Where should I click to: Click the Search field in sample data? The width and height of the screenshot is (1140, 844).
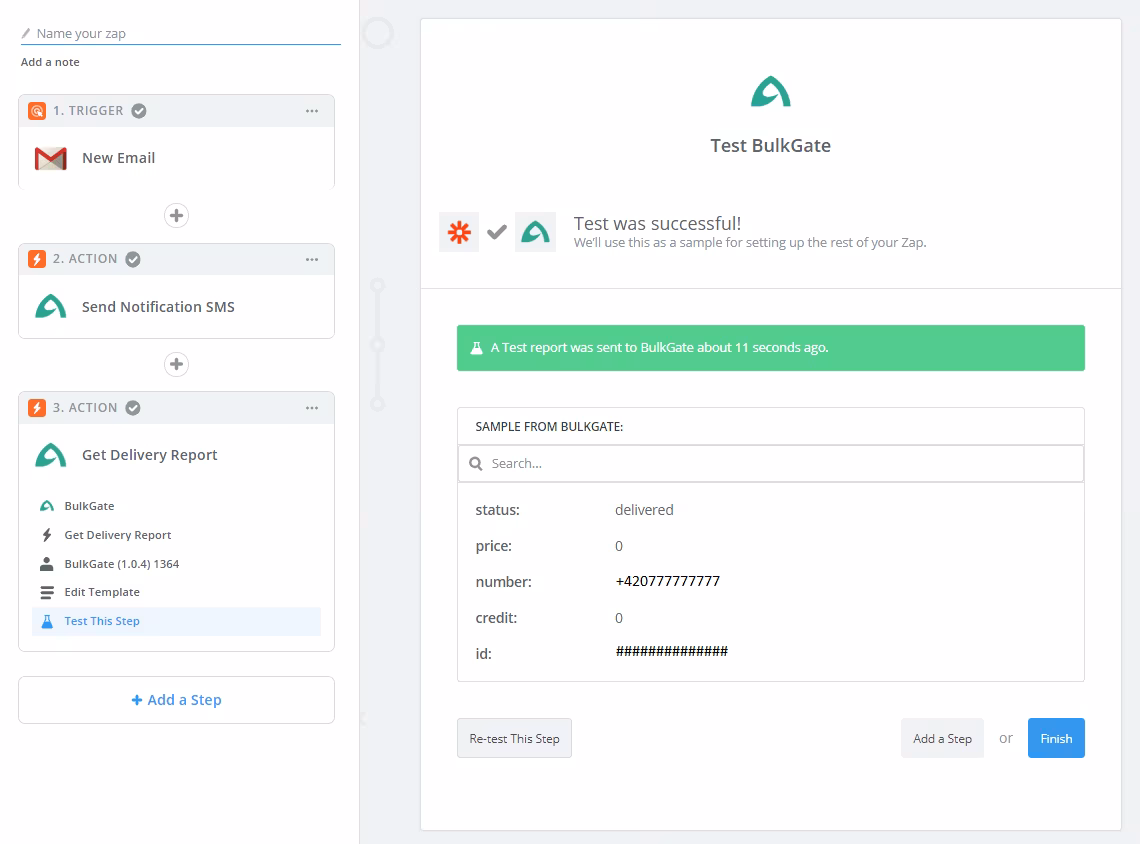click(x=771, y=464)
